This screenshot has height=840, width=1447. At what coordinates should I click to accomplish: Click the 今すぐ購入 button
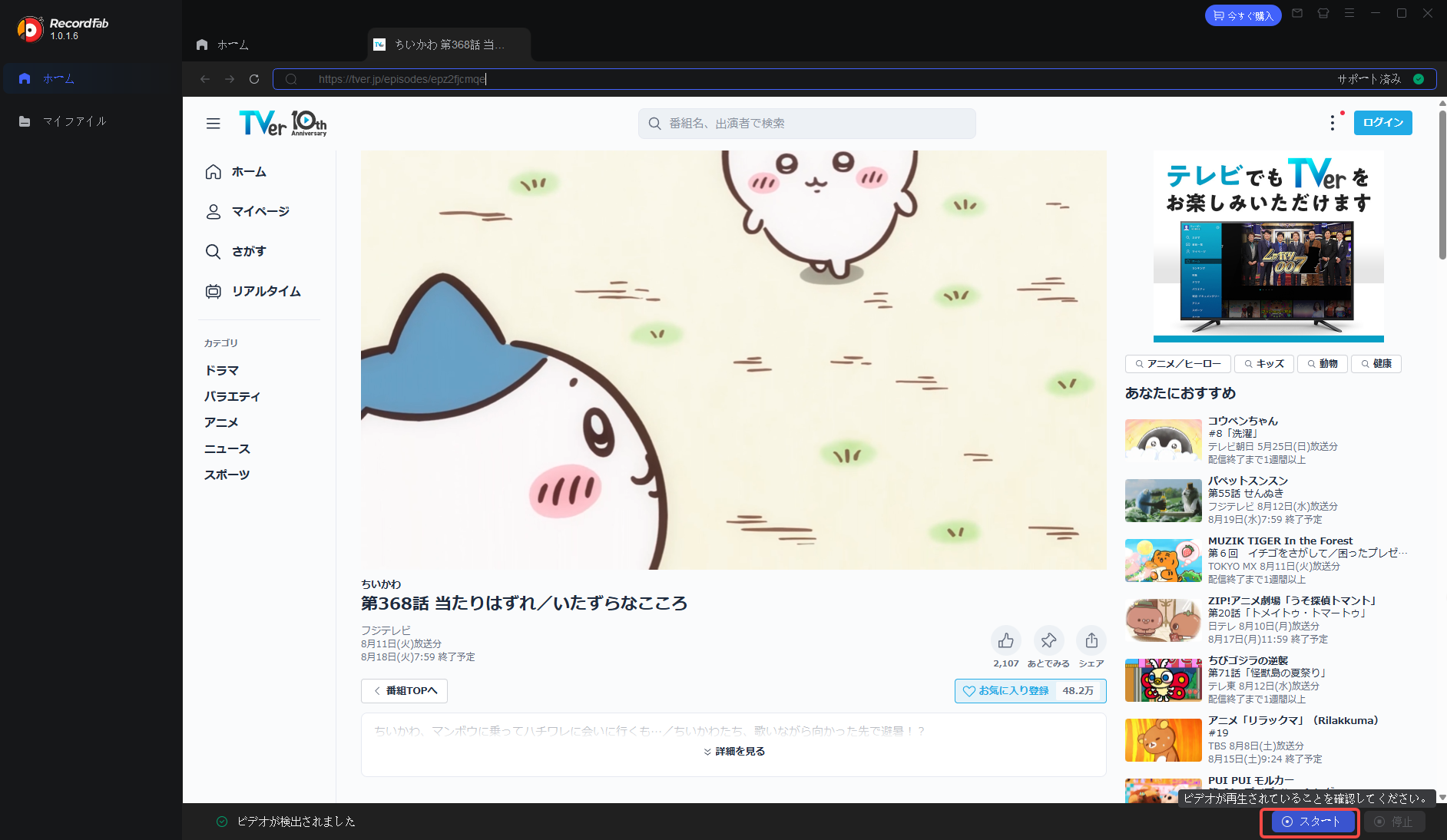(x=1243, y=15)
